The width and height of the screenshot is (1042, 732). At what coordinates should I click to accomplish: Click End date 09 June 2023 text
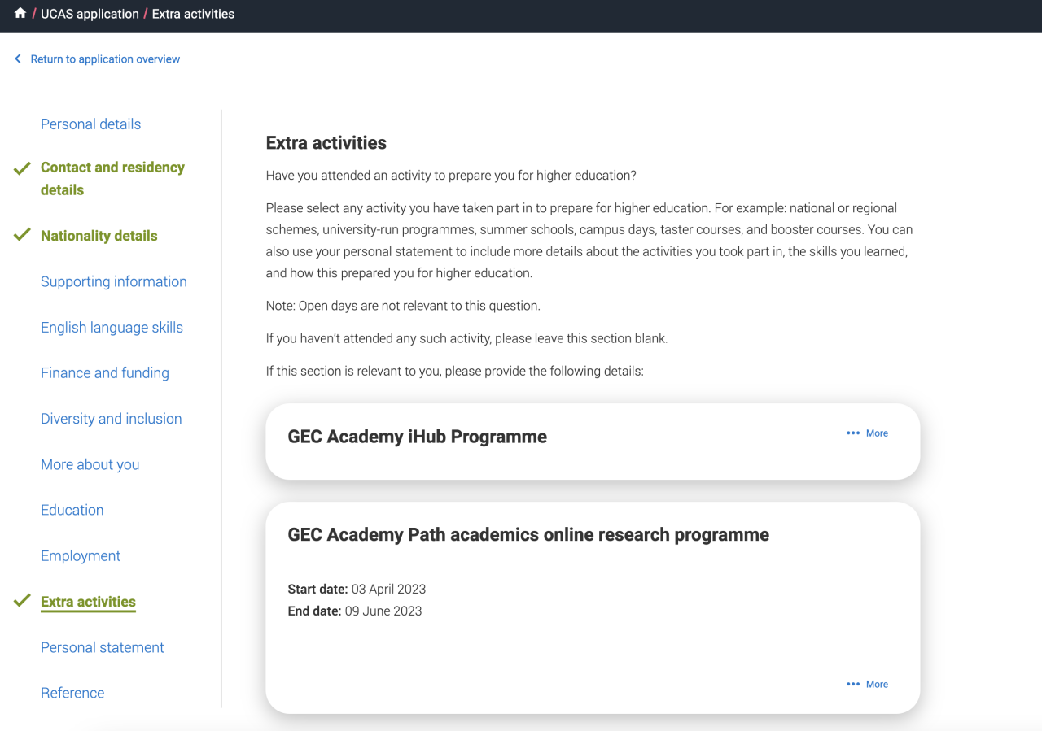(x=355, y=611)
